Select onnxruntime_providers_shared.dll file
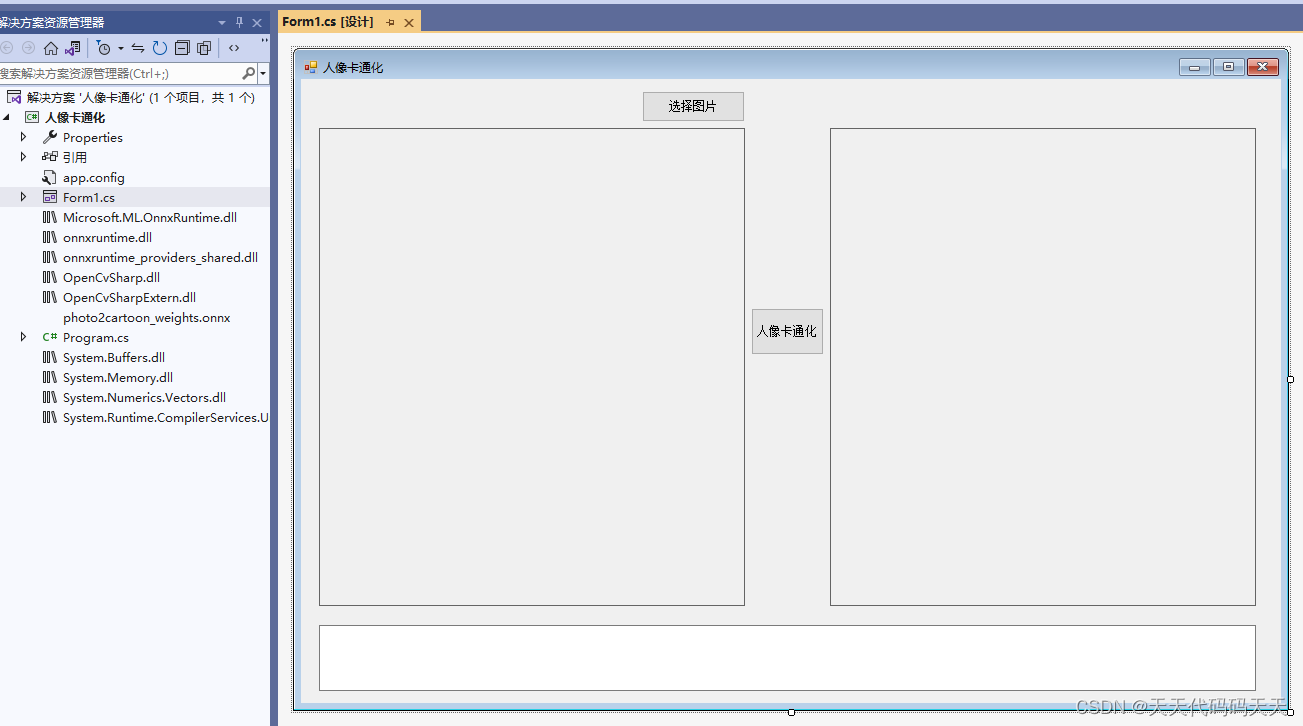The width and height of the screenshot is (1303, 726). tap(160, 257)
